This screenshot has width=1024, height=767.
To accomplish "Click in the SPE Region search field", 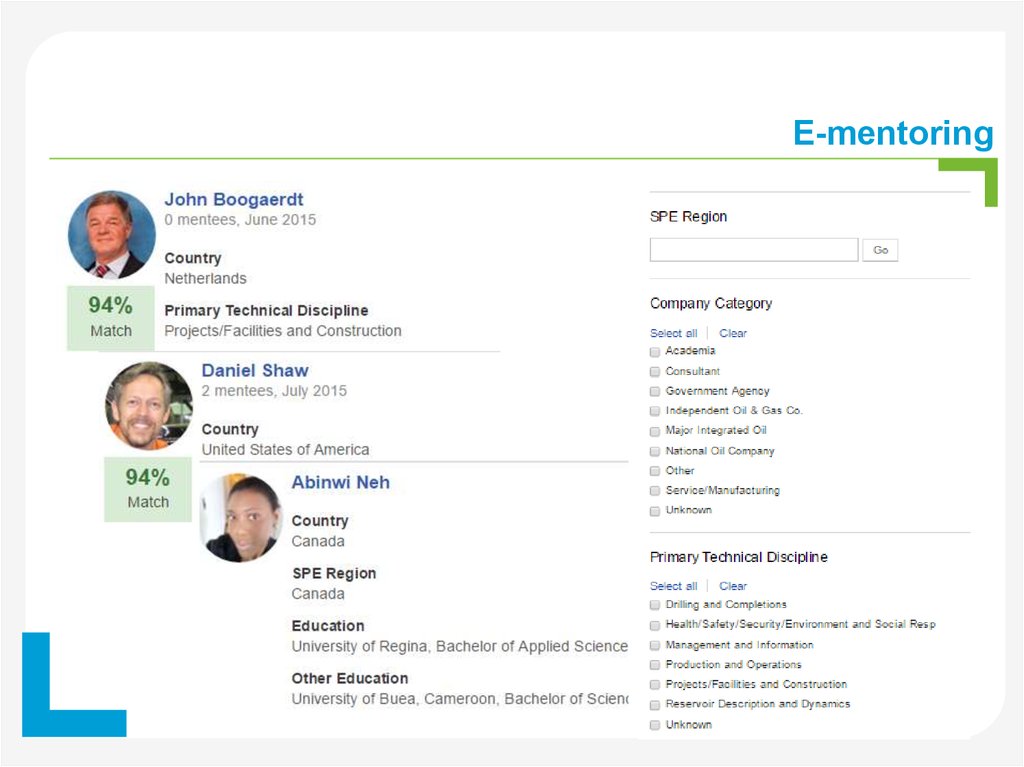I will [753, 249].
